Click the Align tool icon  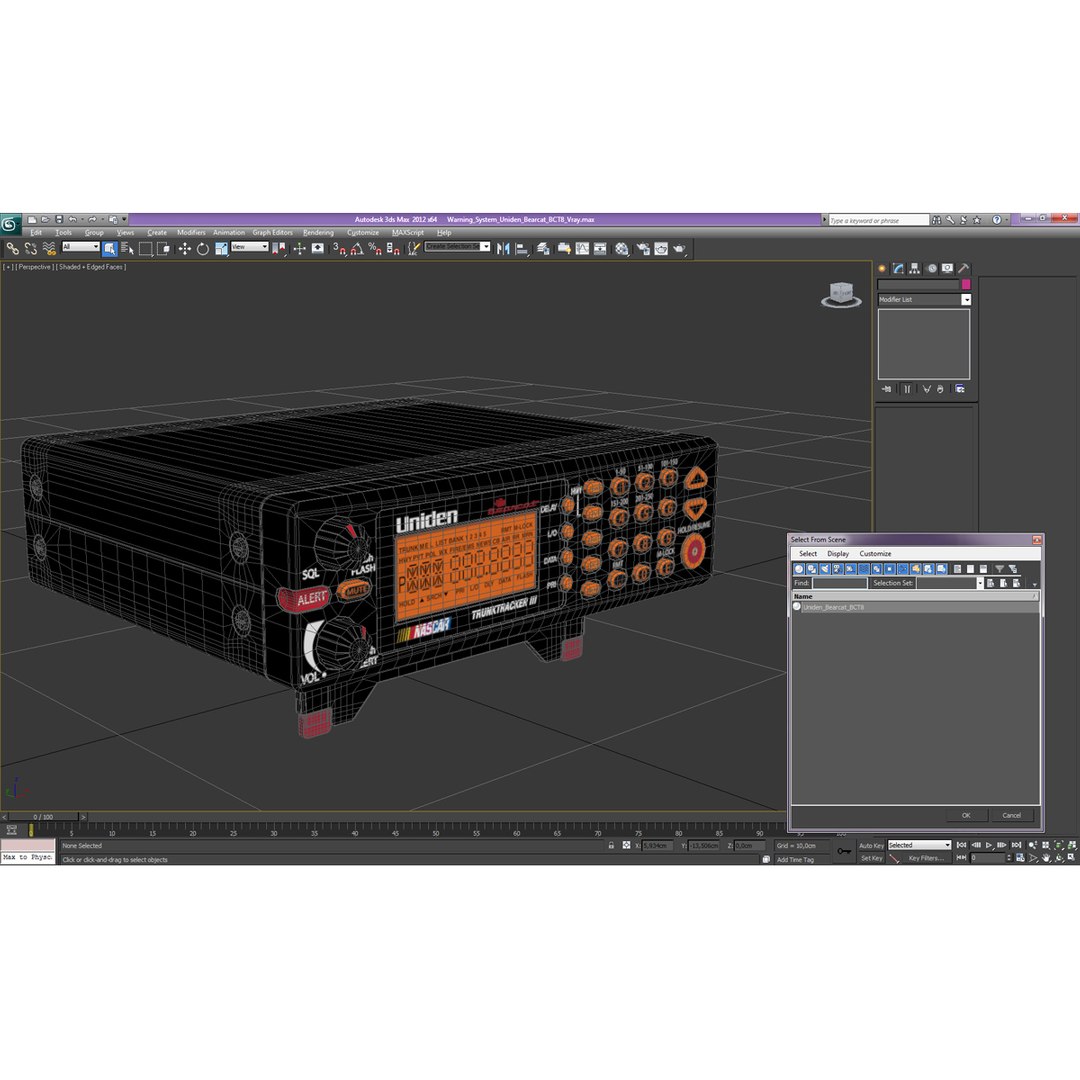[521, 249]
